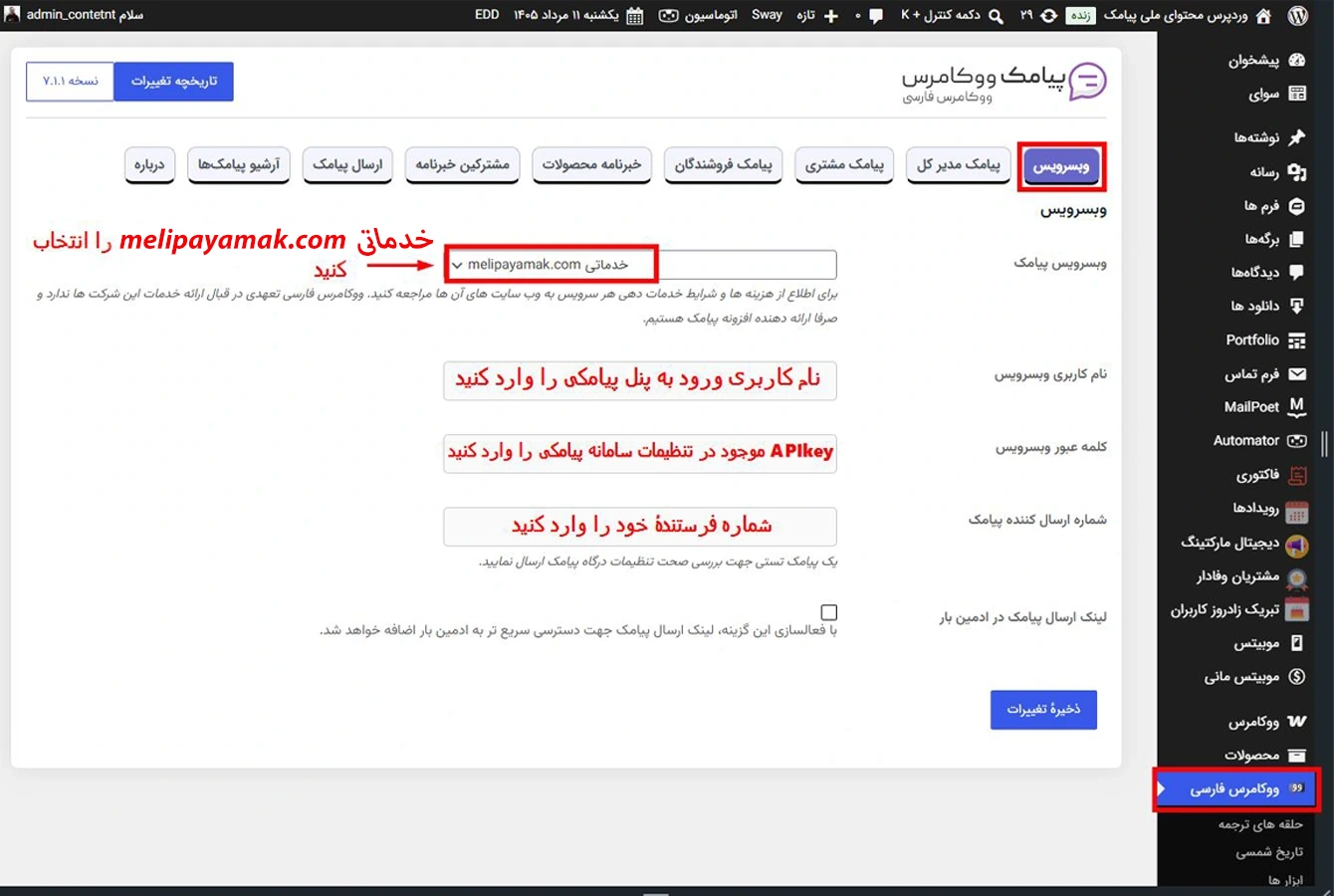The width and height of the screenshot is (1334, 896).
Task: Click the شماره ارسال کننده پیامک field
Action: point(640,527)
